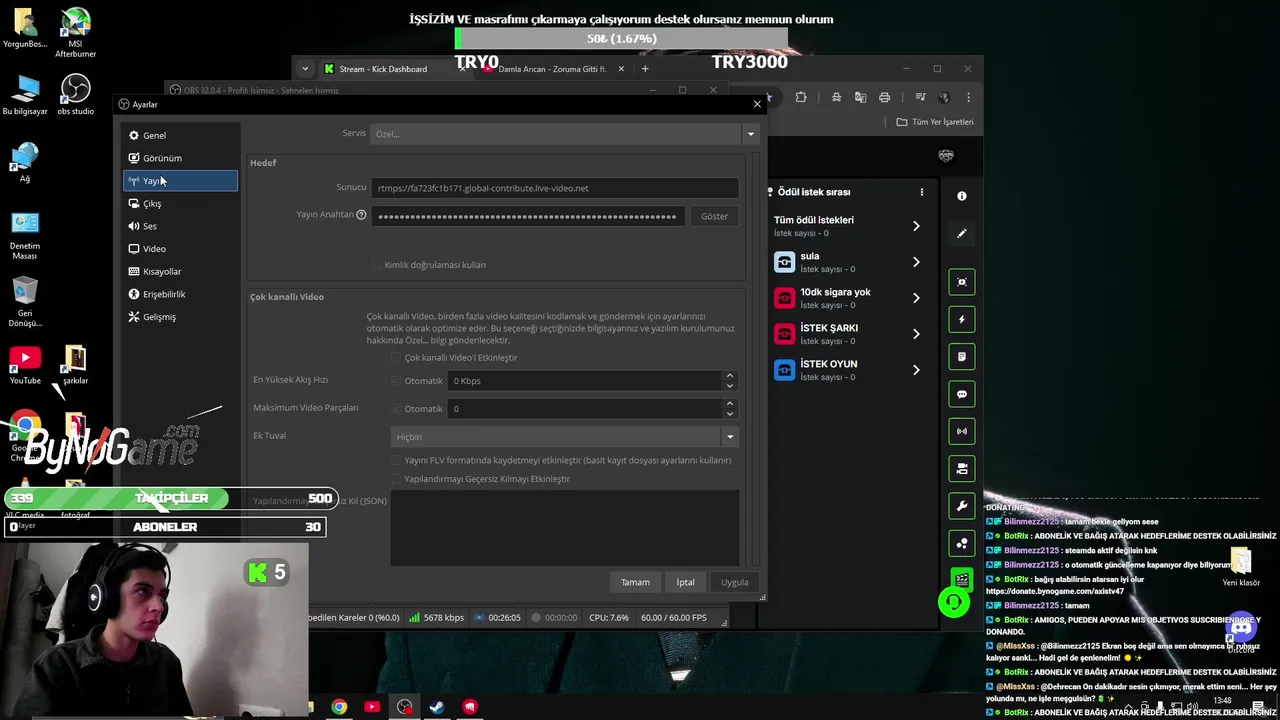This screenshot has width=1280, height=720.
Task: Increase the Maksimum Video Parçaları value
Action: 730,404
